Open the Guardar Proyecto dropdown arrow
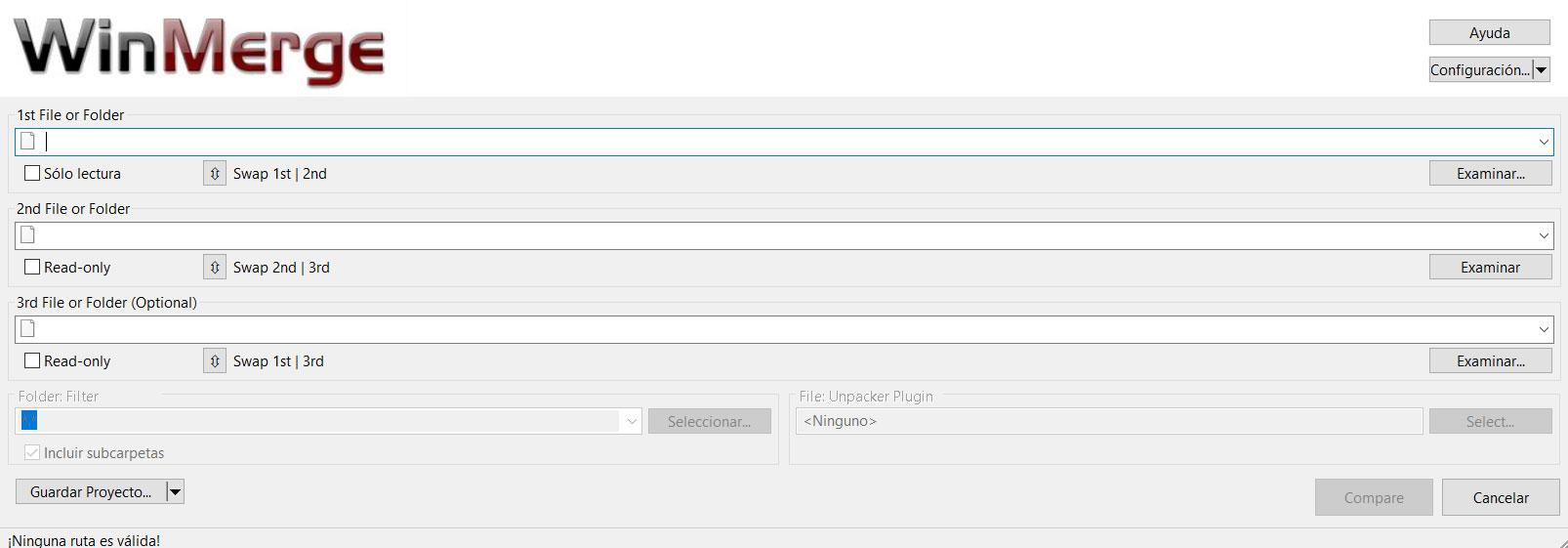 point(176,492)
